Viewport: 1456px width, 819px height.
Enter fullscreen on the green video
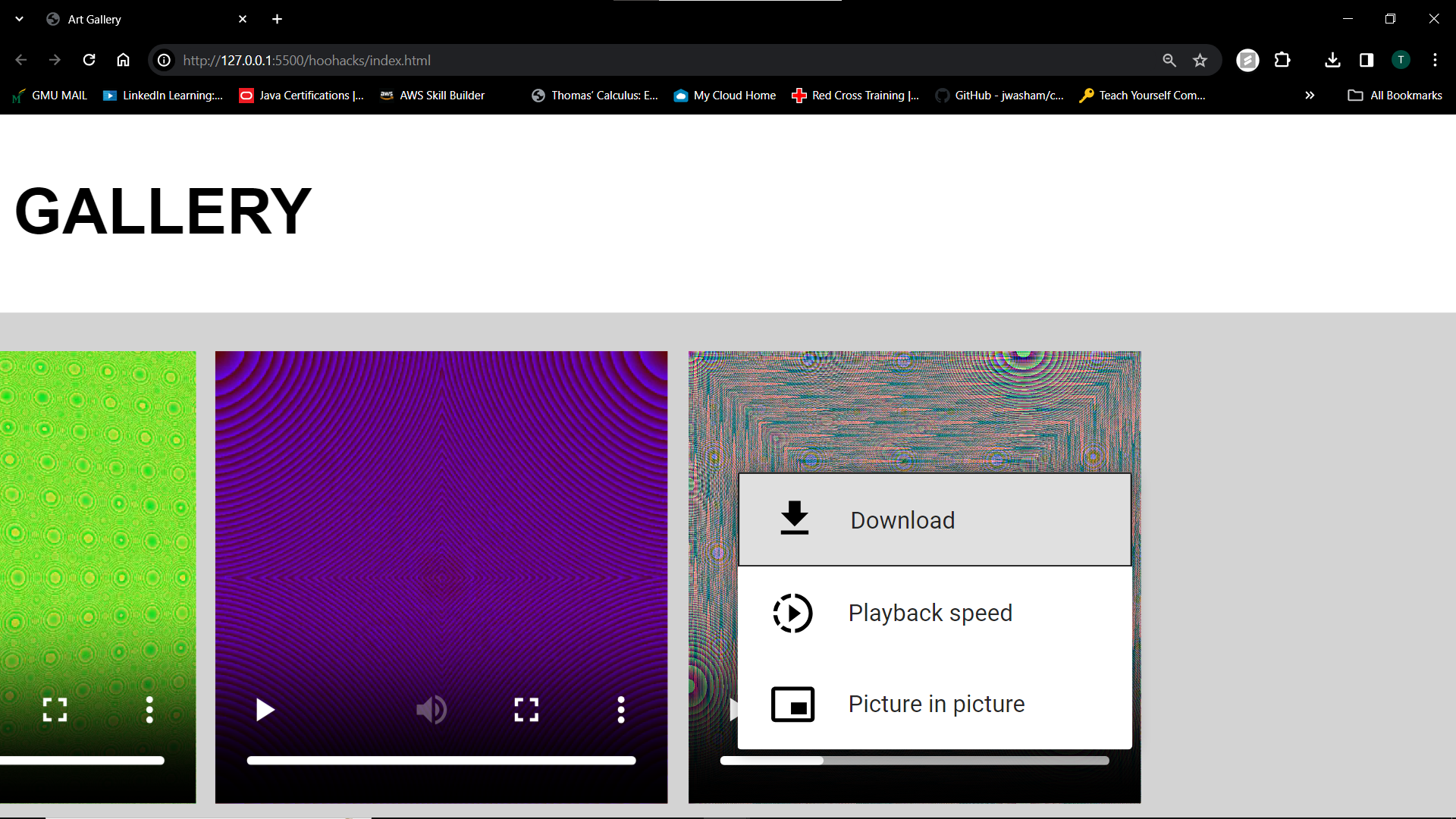tap(55, 710)
